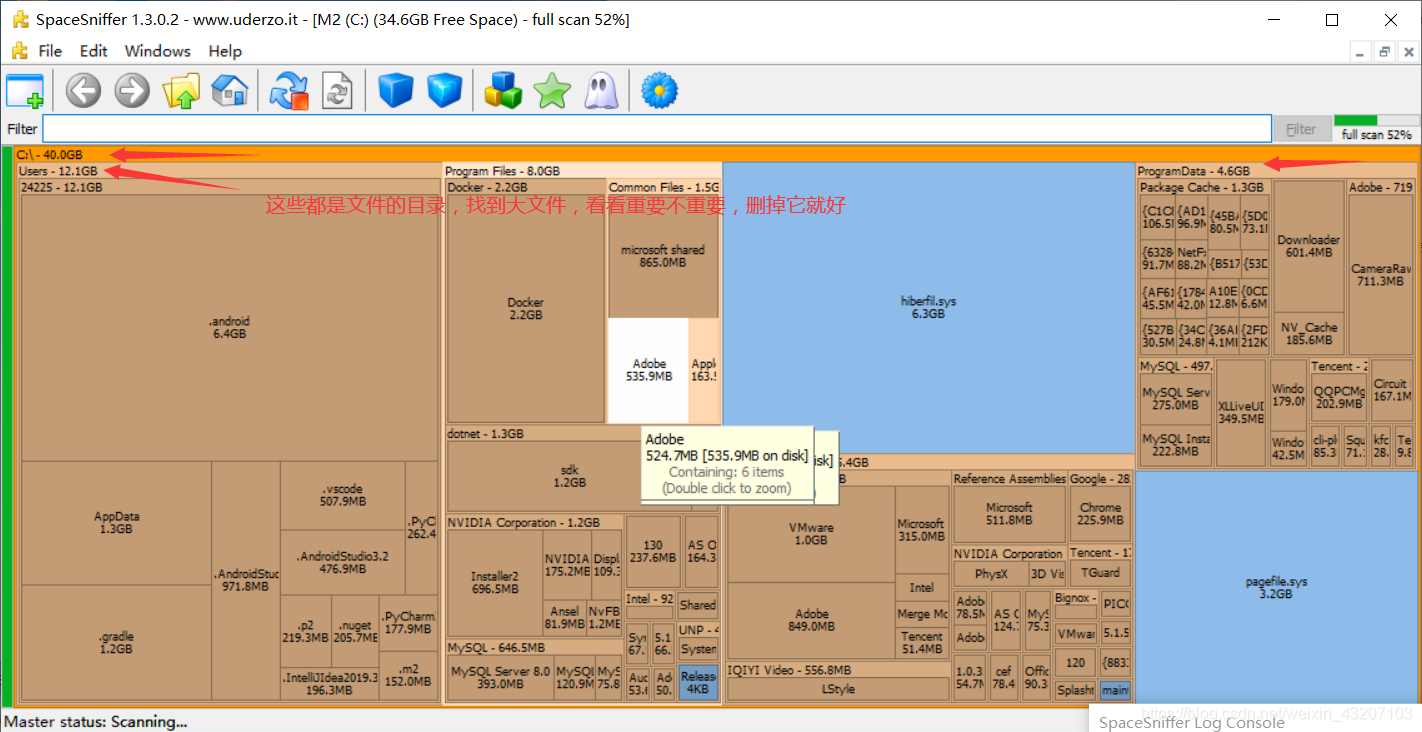Click the blue flower donate icon
Viewport: 1422px width, 732px height.
click(660, 91)
